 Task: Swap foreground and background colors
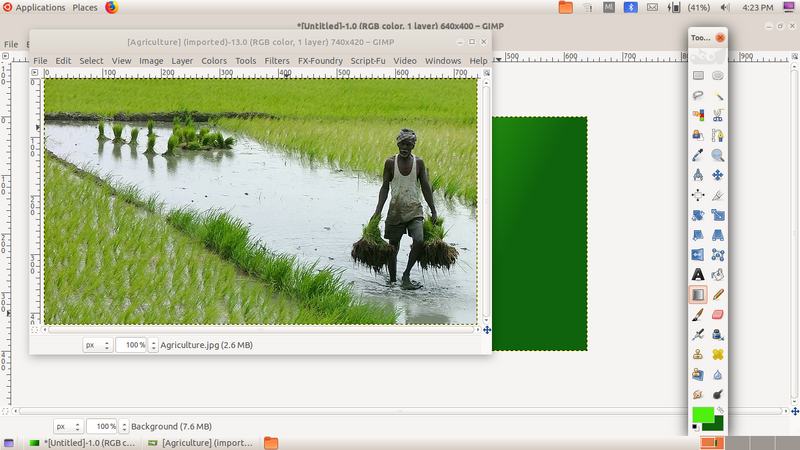(x=720, y=410)
